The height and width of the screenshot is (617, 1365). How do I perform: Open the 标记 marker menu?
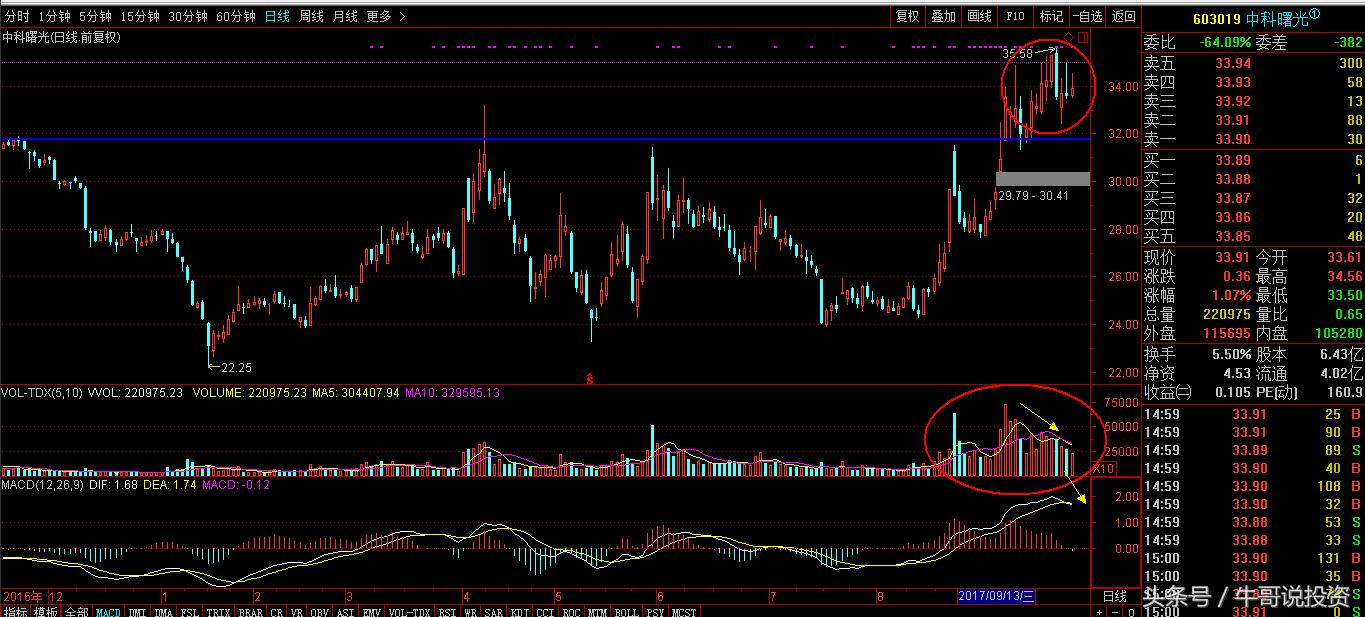(1051, 16)
